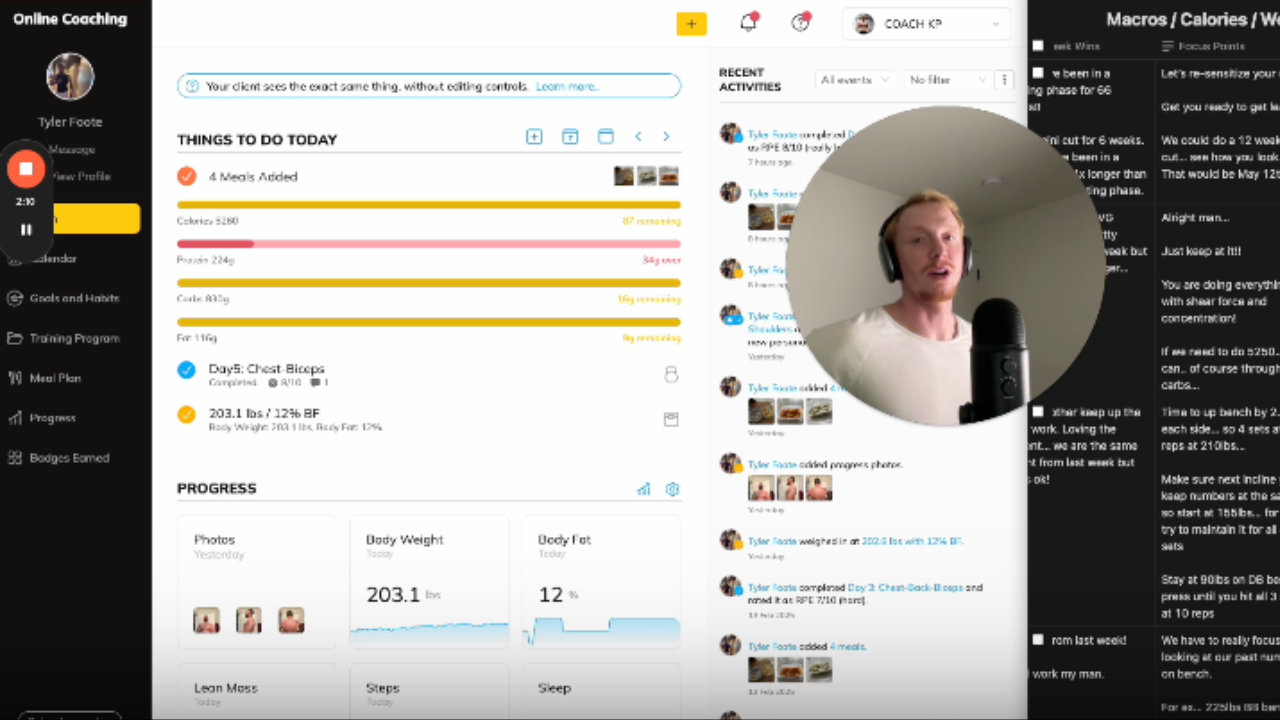Click the Meal Plan utensils icon

coord(14,378)
